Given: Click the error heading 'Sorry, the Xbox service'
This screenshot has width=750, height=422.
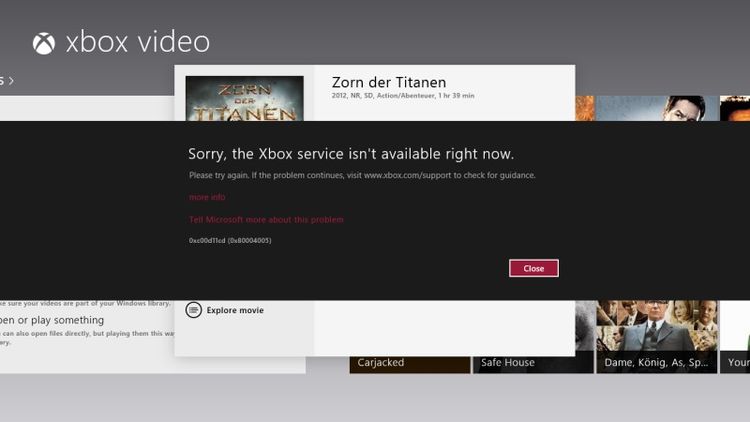Looking at the screenshot, I should click(x=351, y=154).
